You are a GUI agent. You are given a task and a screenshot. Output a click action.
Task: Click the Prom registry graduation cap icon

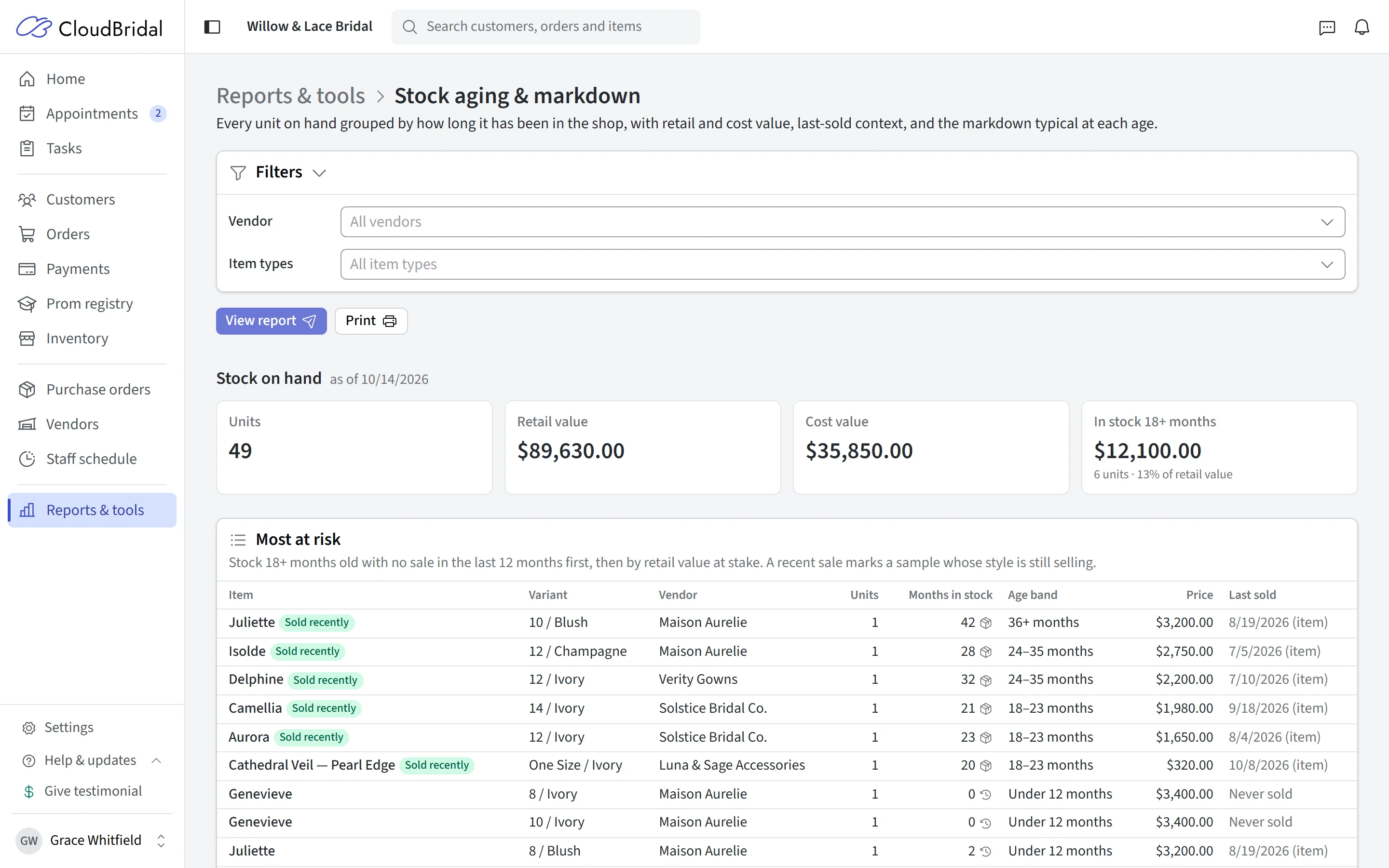click(x=27, y=304)
